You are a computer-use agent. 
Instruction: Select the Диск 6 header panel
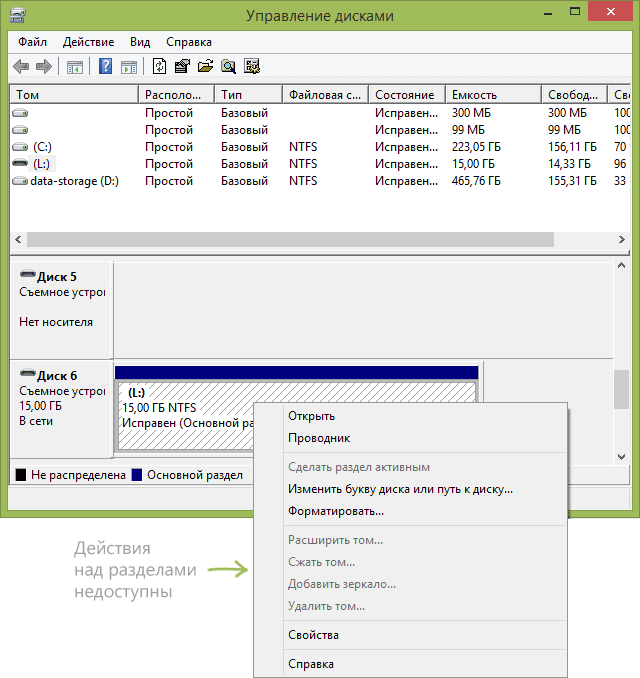tap(61, 409)
